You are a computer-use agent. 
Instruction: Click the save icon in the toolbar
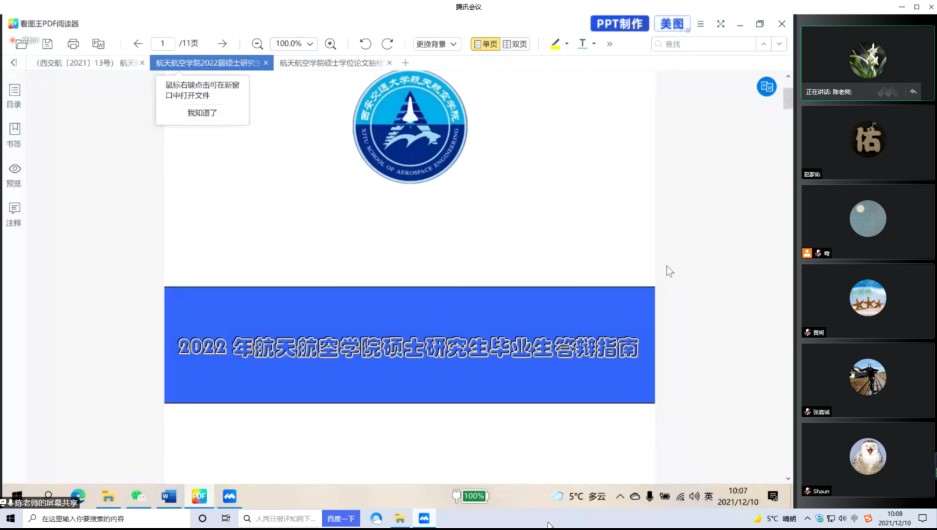click(47, 44)
